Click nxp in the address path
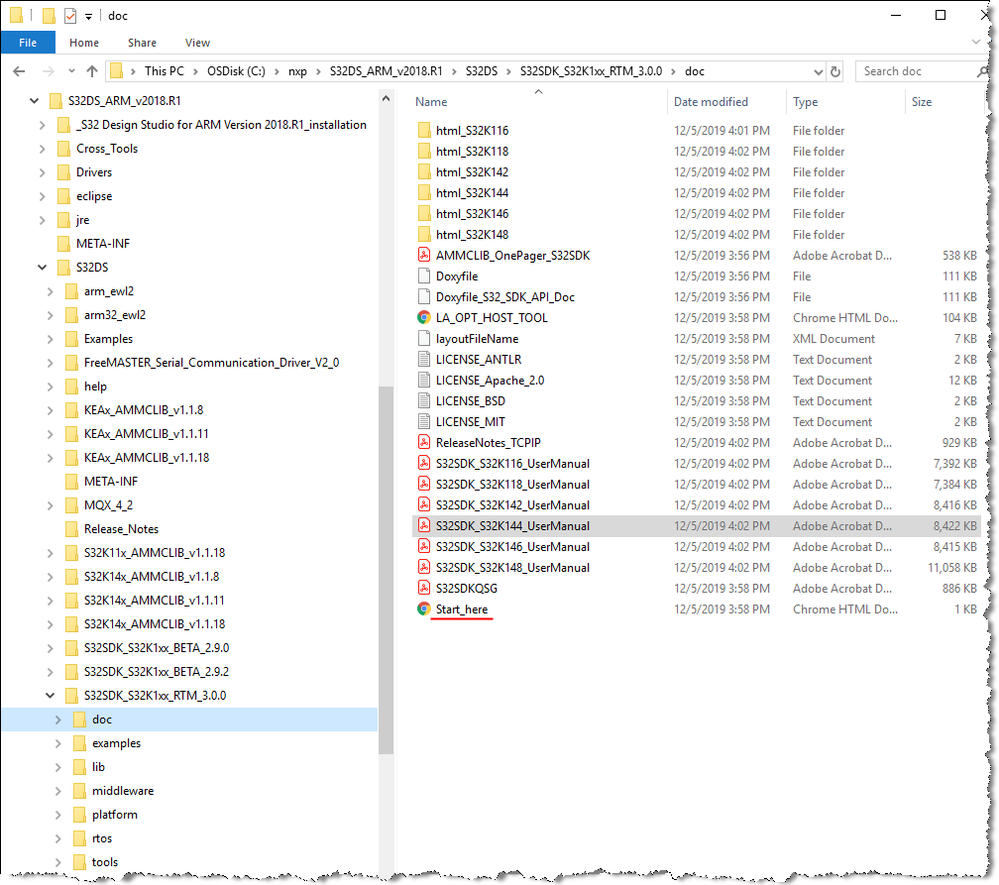Image resolution: width=999 pixels, height=885 pixels. (x=298, y=71)
